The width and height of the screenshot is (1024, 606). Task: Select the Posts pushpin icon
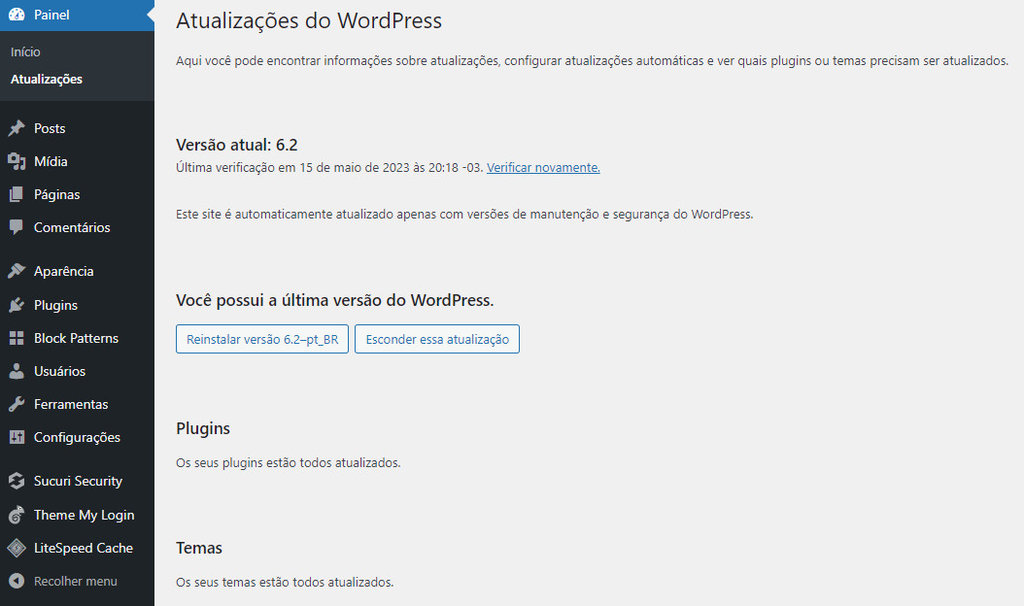(x=17, y=128)
